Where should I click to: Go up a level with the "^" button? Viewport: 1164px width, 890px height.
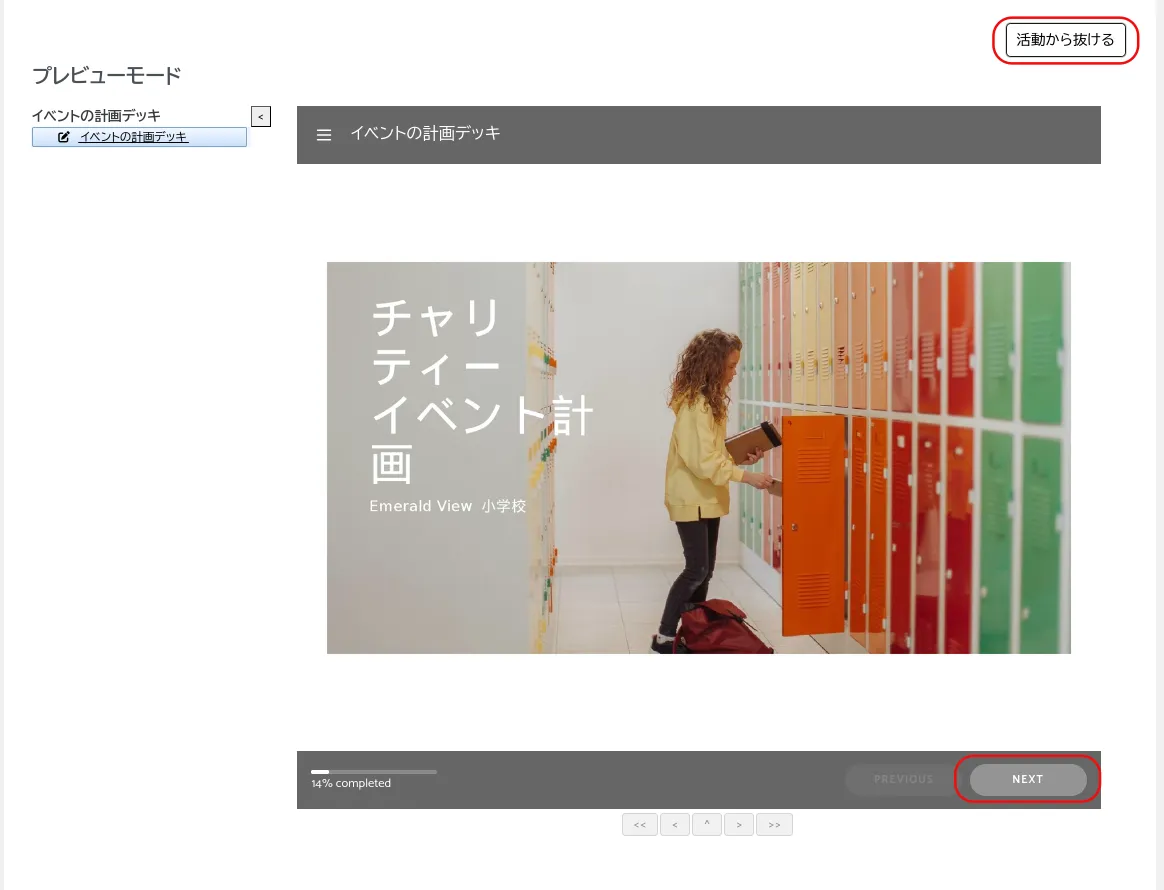pyautogui.click(x=706, y=825)
